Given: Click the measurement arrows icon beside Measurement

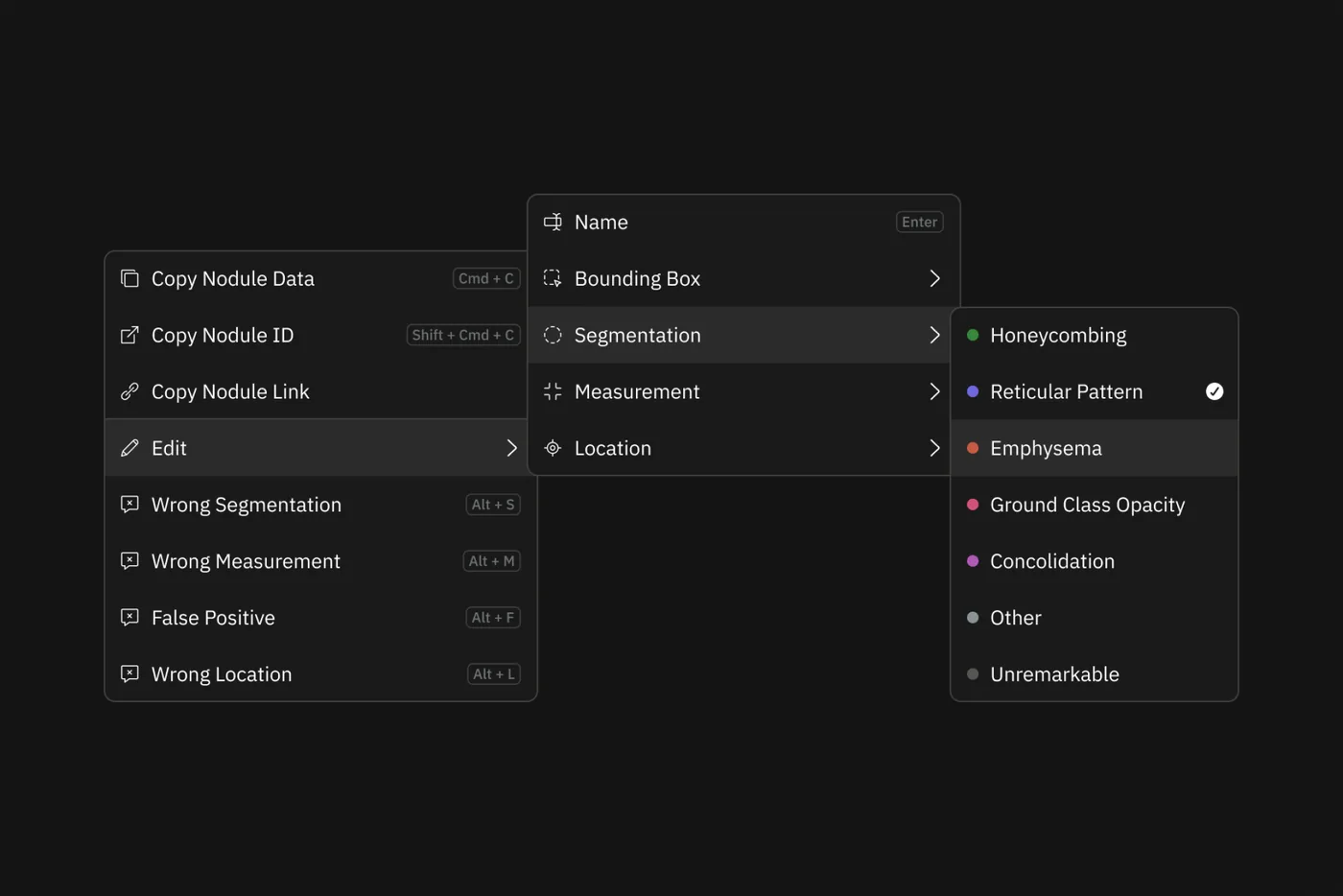Looking at the screenshot, I should click(x=553, y=391).
